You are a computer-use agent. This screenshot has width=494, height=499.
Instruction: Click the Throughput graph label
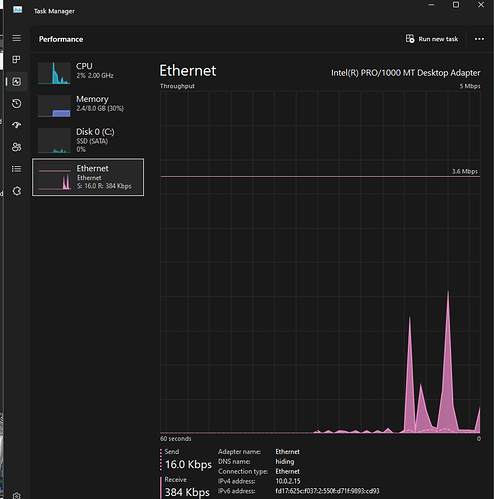[177, 86]
